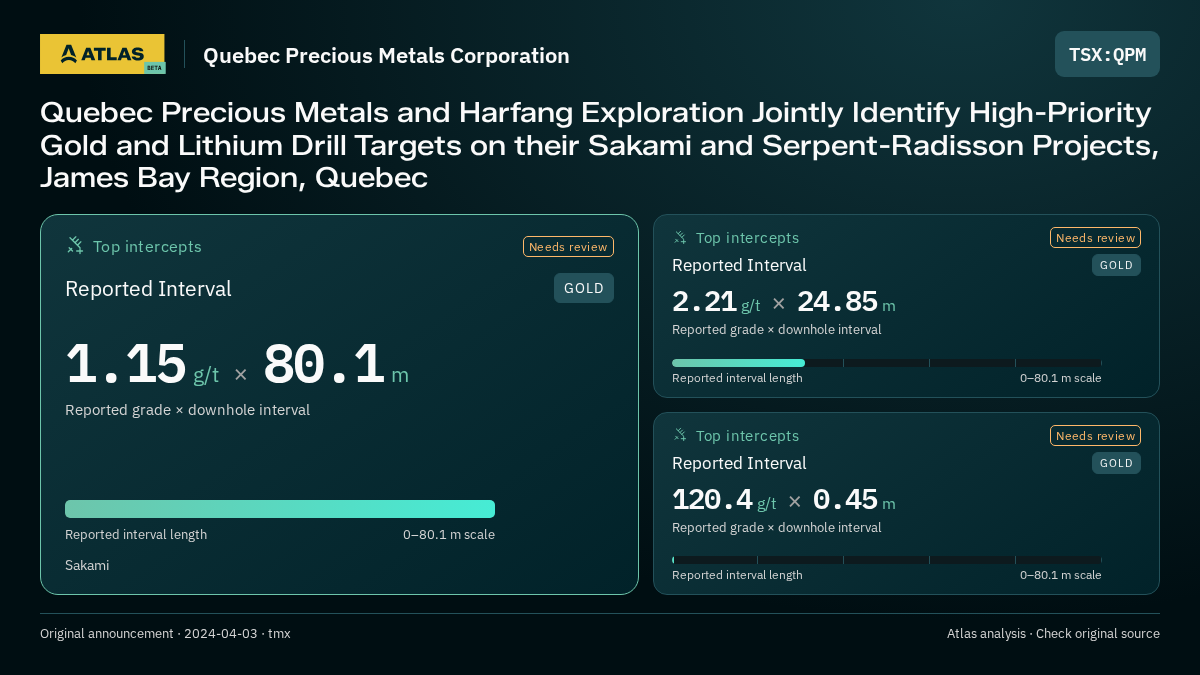This screenshot has width=1200, height=675.
Task: Click Top intercepts label in the 1.15 g/t card
Action: tap(147, 246)
